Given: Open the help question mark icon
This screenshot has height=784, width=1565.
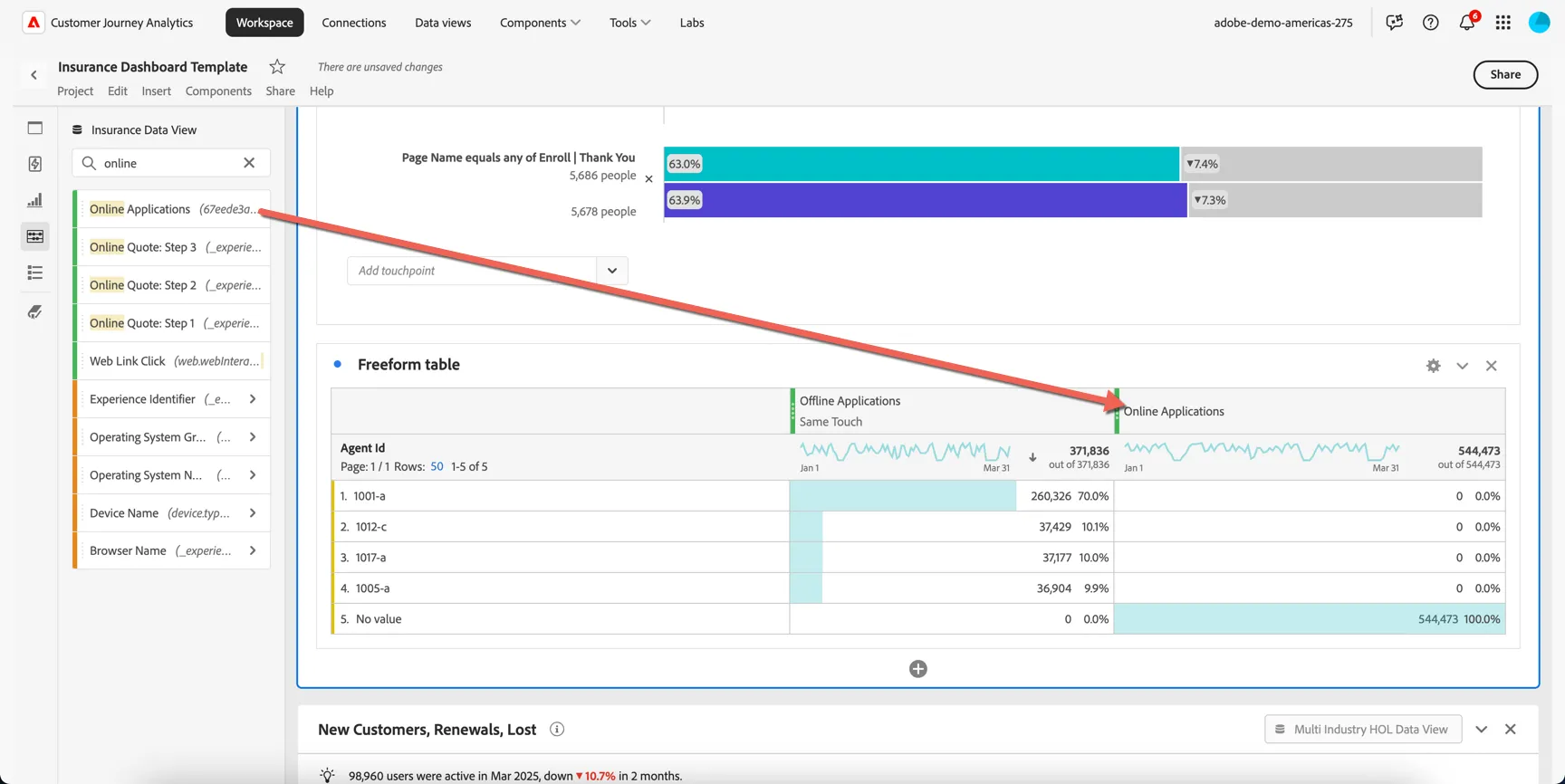Looking at the screenshot, I should point(1431,23).
